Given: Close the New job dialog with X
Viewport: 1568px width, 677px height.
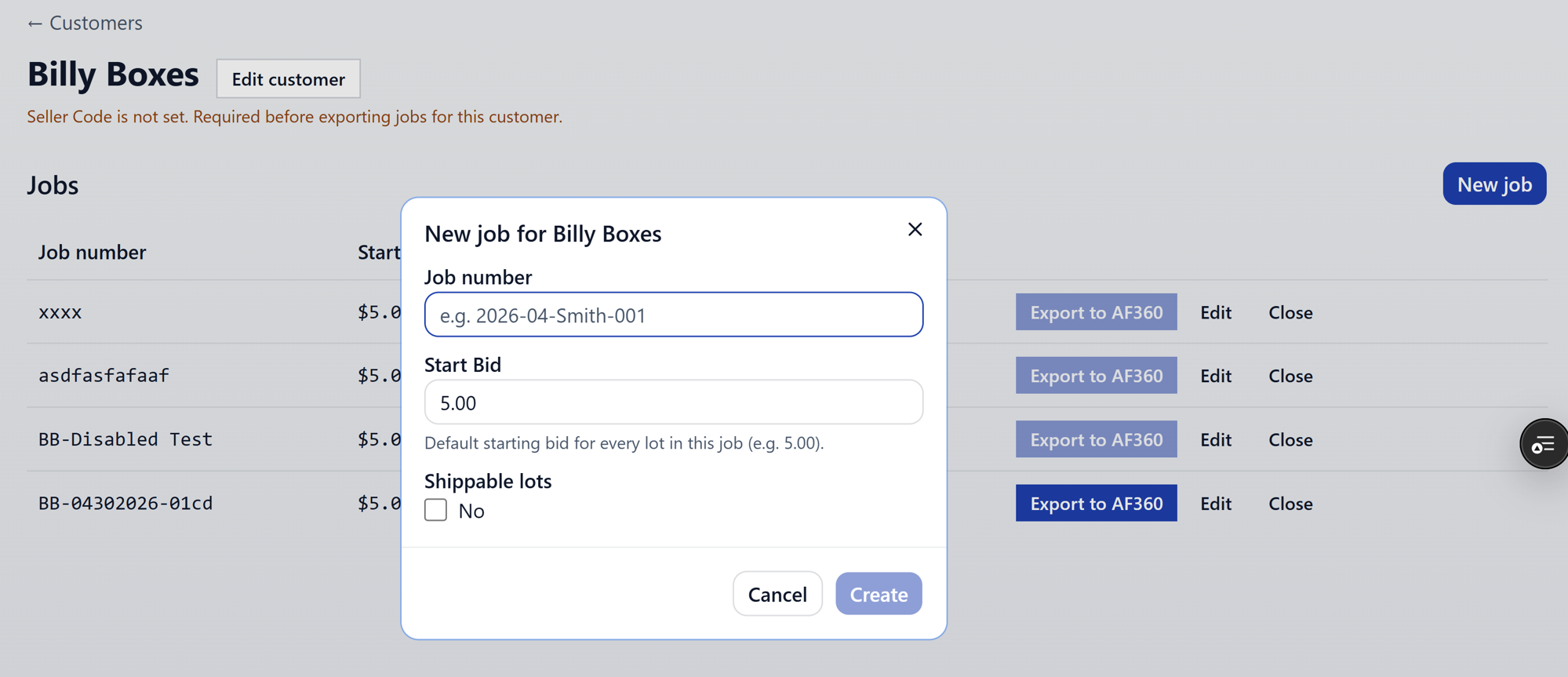Looking at the screenshot, I should click(x=915, y=229).
